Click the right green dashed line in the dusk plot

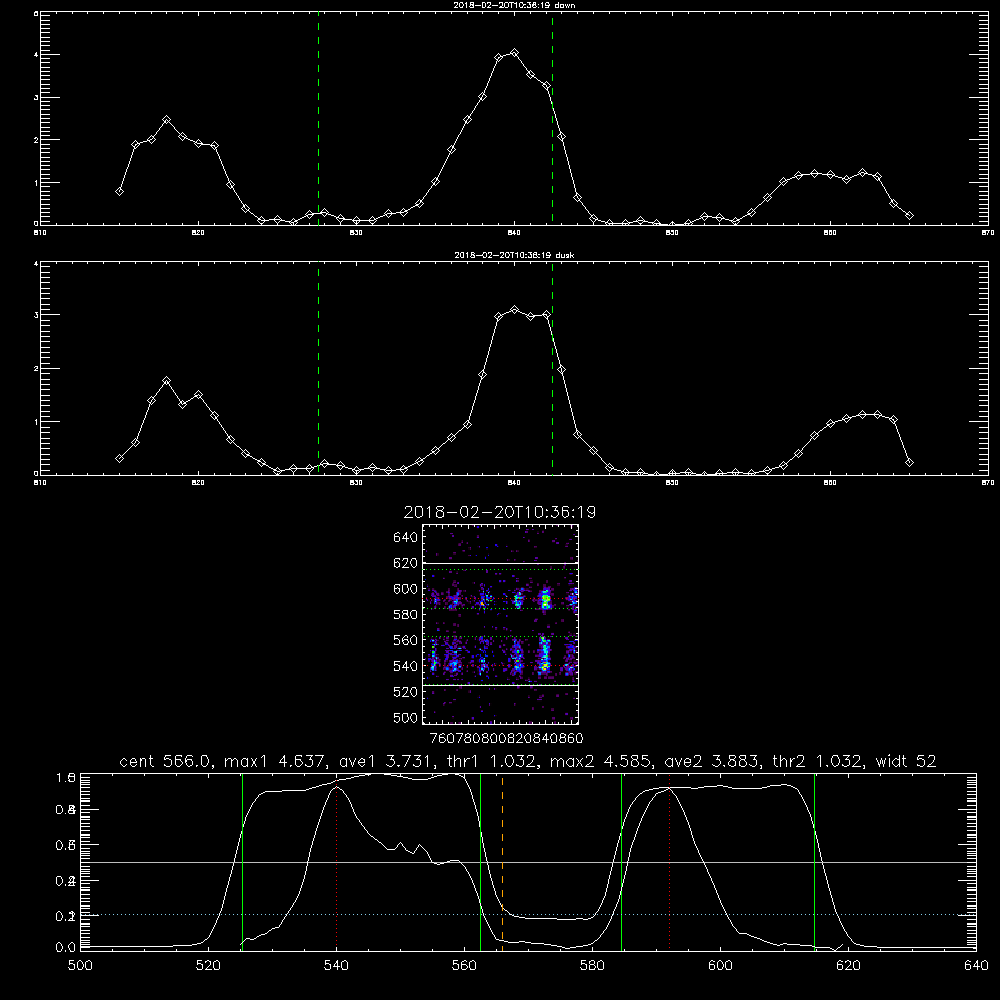pyautogui.click(x=552, y=369)
